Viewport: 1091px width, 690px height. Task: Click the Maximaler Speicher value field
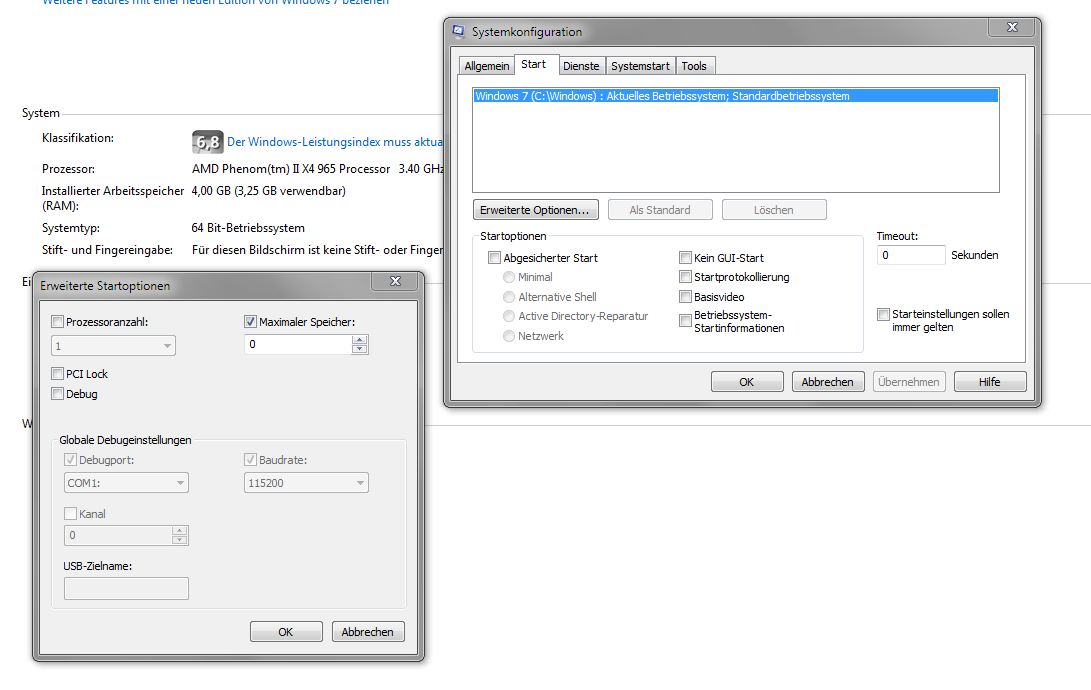pyautogui.click(x=298, y=344)
